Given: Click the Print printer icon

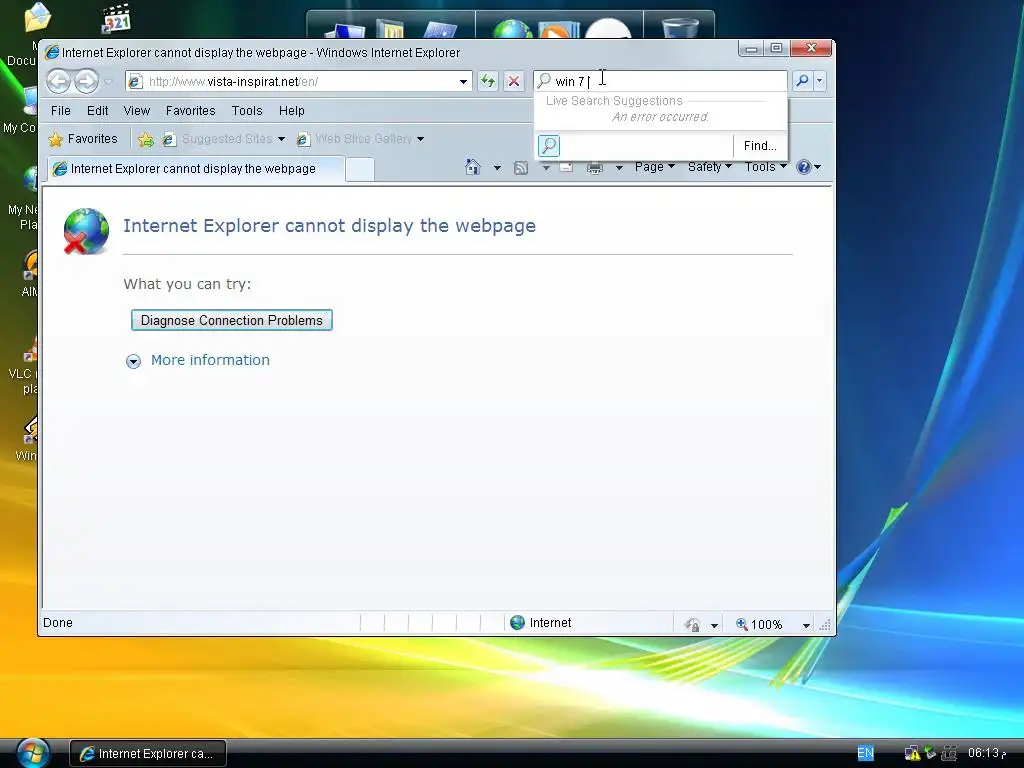Looking at the screenshot, I should [595, 168].
